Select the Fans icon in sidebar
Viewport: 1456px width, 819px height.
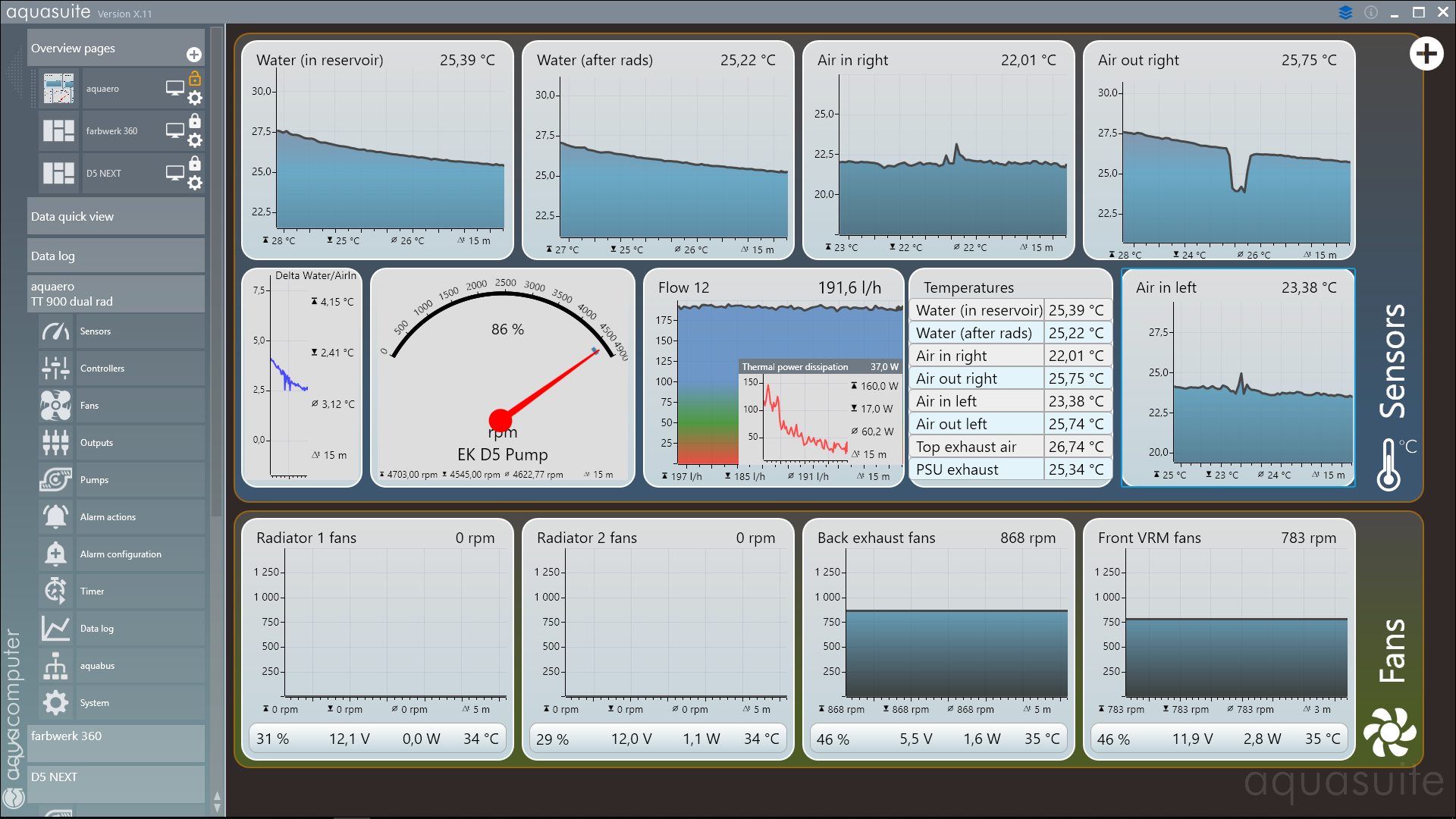pyautogui.click(x=55, y=406)
